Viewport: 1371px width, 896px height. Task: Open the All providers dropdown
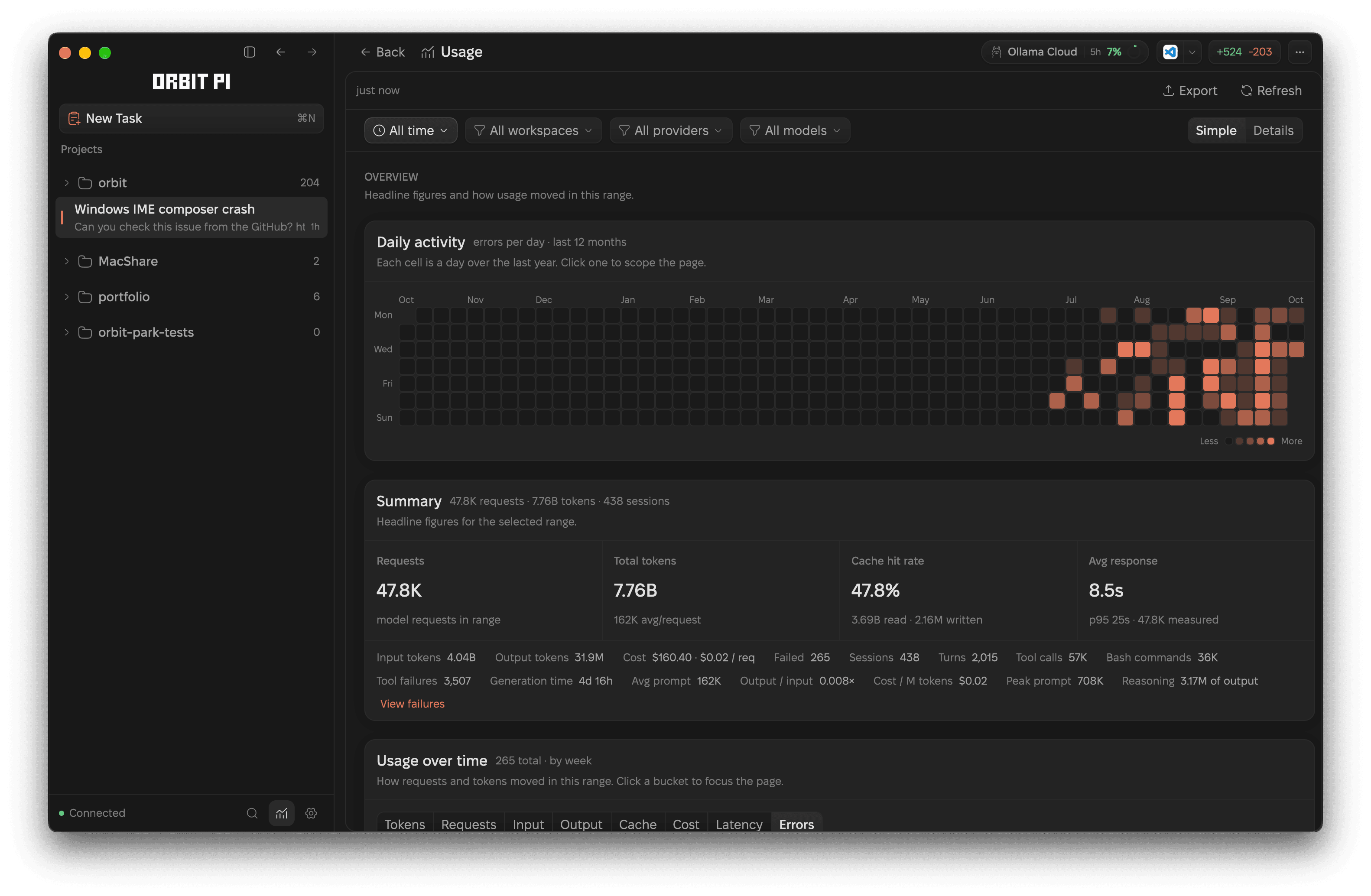pos(670,131)
